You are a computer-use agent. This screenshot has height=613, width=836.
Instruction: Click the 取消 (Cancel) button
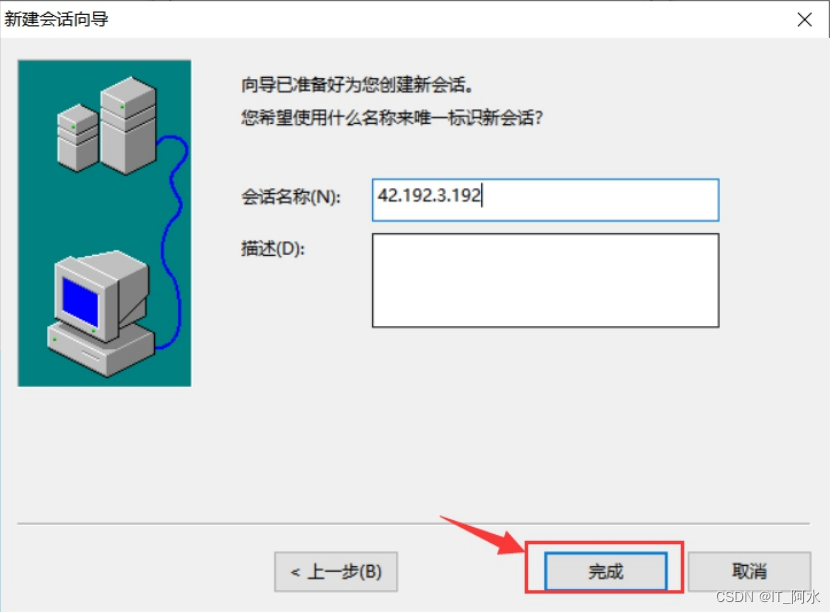pyautogui.click(x=749, y=571)
